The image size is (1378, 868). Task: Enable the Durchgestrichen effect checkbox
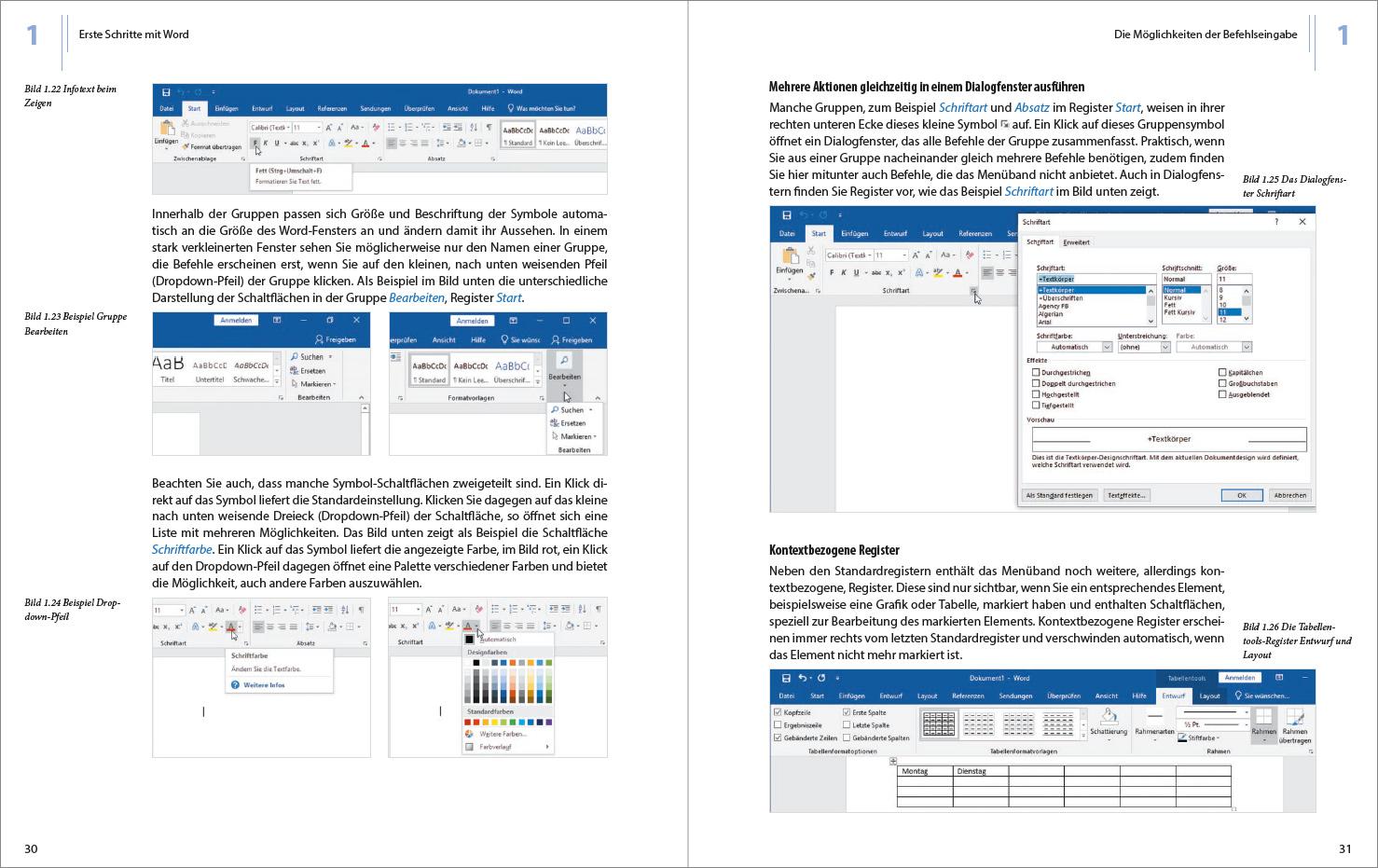[1035, 372]
